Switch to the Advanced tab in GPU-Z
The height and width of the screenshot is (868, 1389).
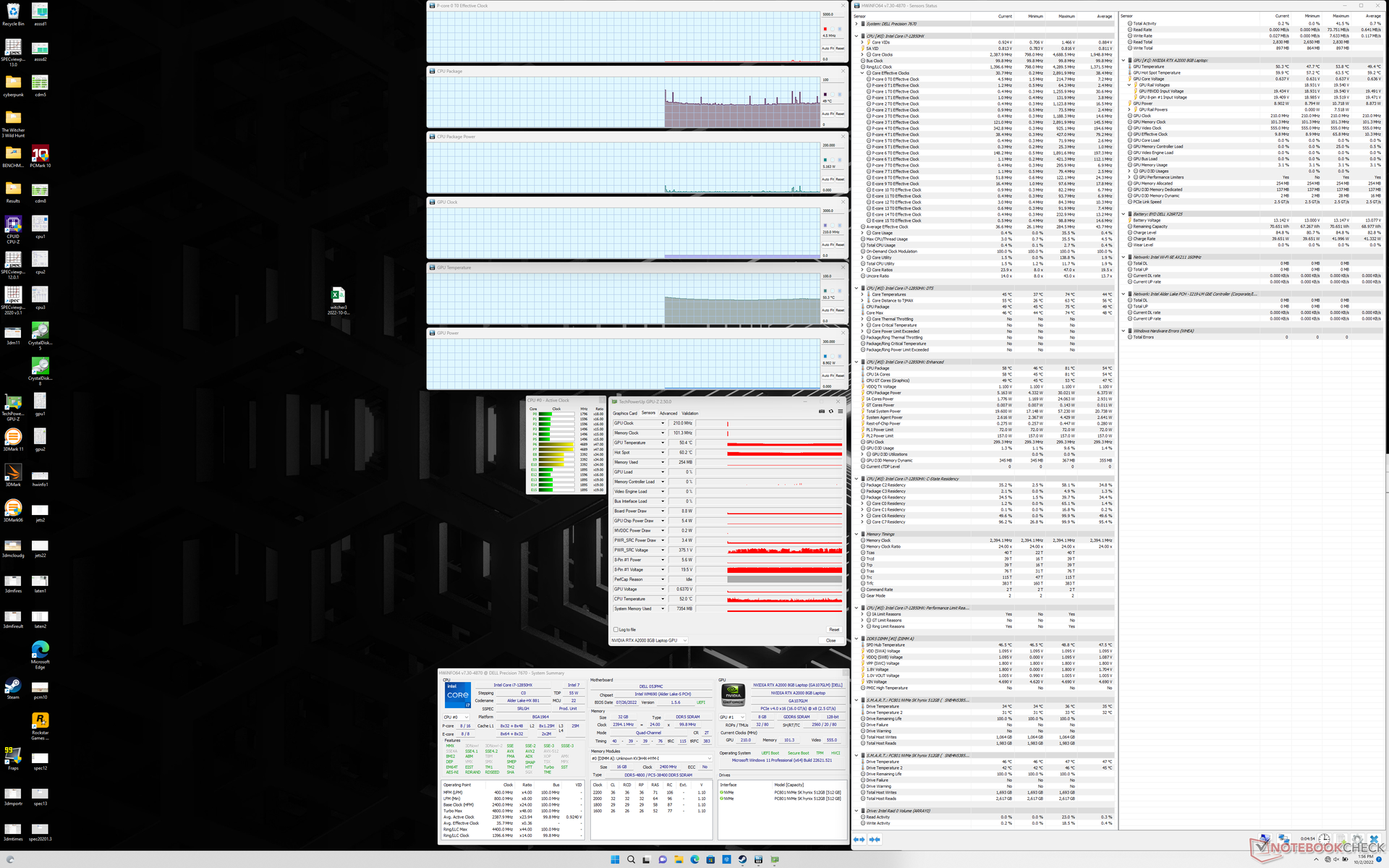tap(668, 413)
